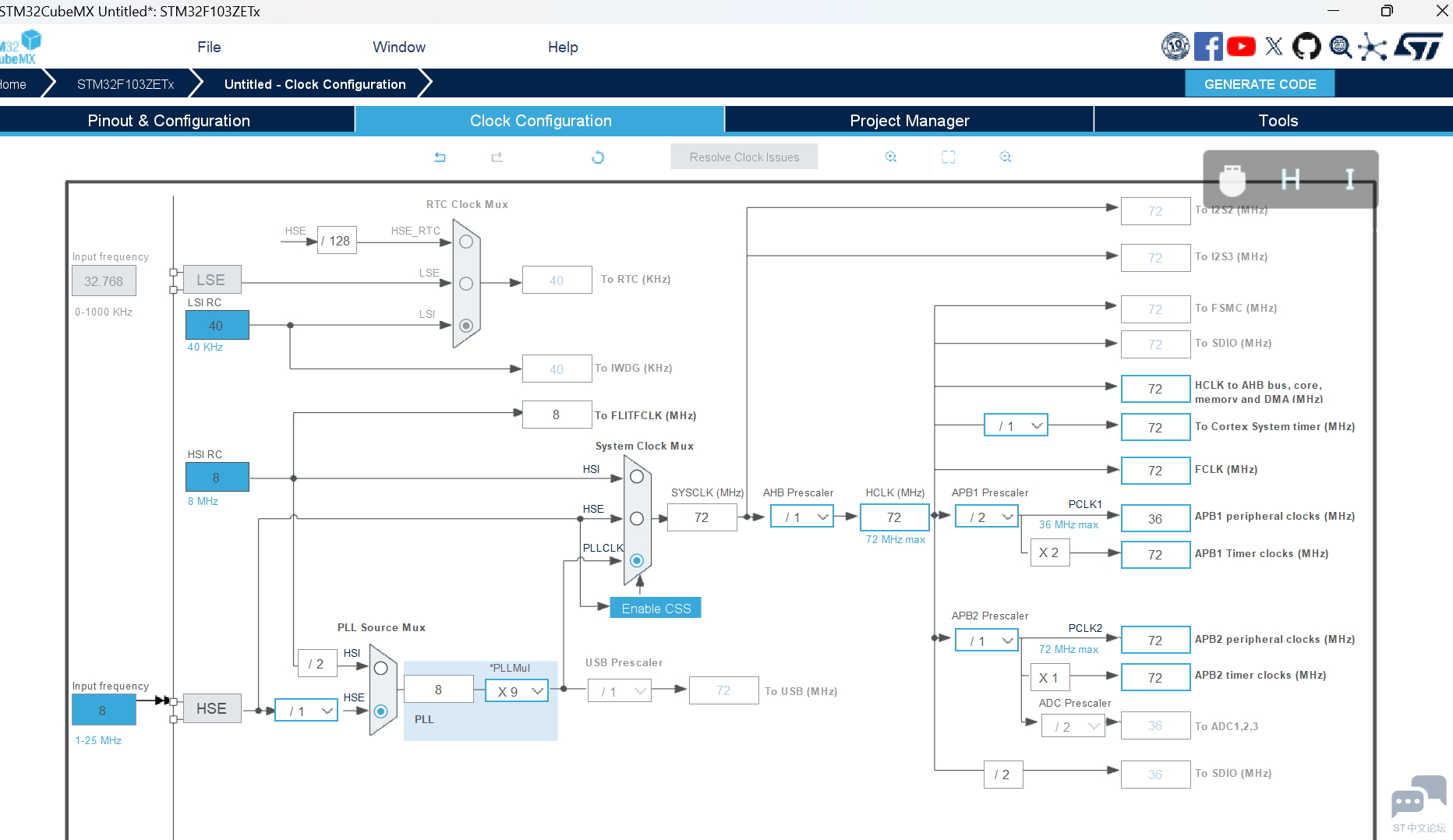Select HSI in the System Clock Mux
The height and width of the screenshot is (840, 1453).
637,477
